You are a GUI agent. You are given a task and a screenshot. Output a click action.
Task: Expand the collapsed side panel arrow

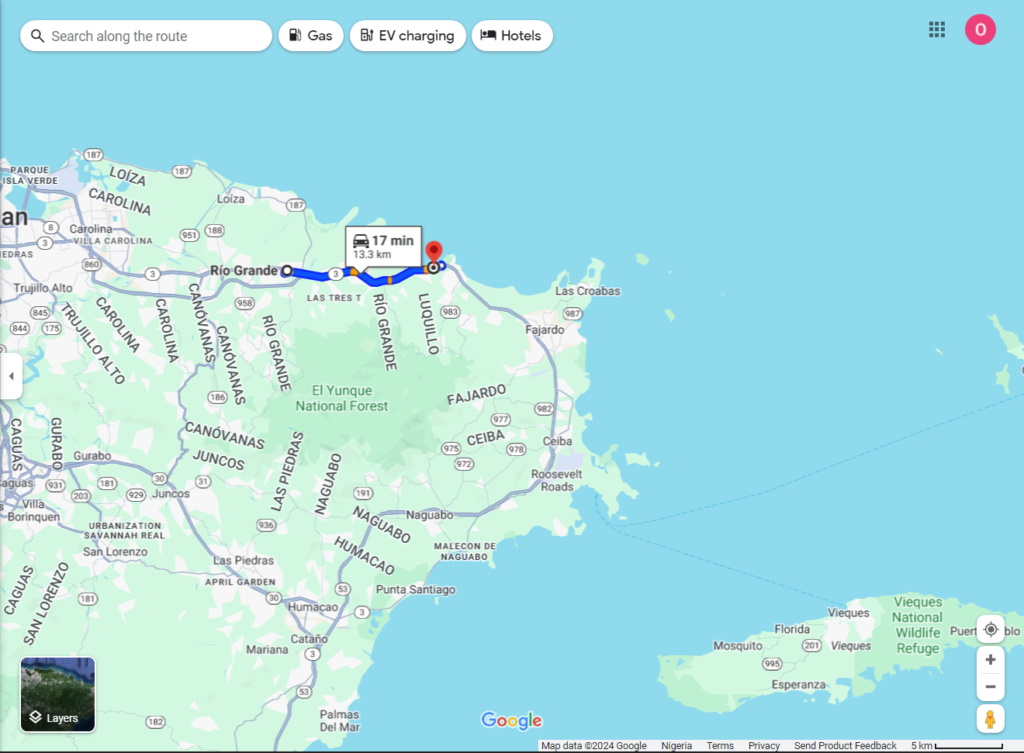pyautogui.click(x=11, y=377)
